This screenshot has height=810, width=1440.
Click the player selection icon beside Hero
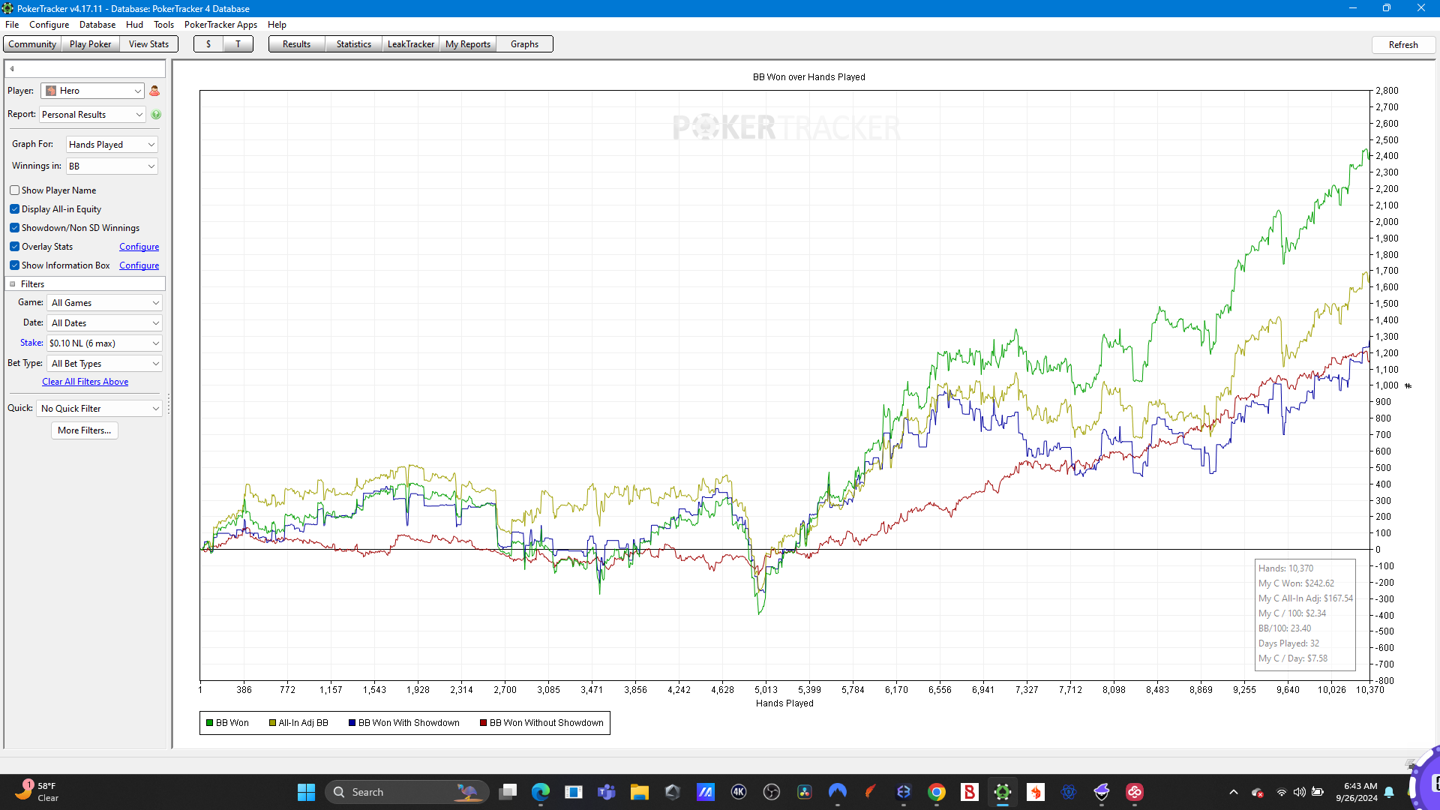point(154,91)
